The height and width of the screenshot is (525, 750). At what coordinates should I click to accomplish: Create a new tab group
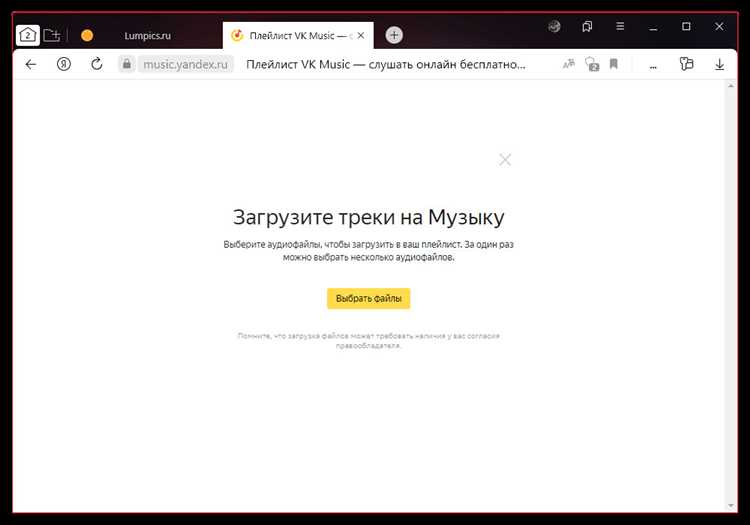pyautogui.click(x=52, y=35)
